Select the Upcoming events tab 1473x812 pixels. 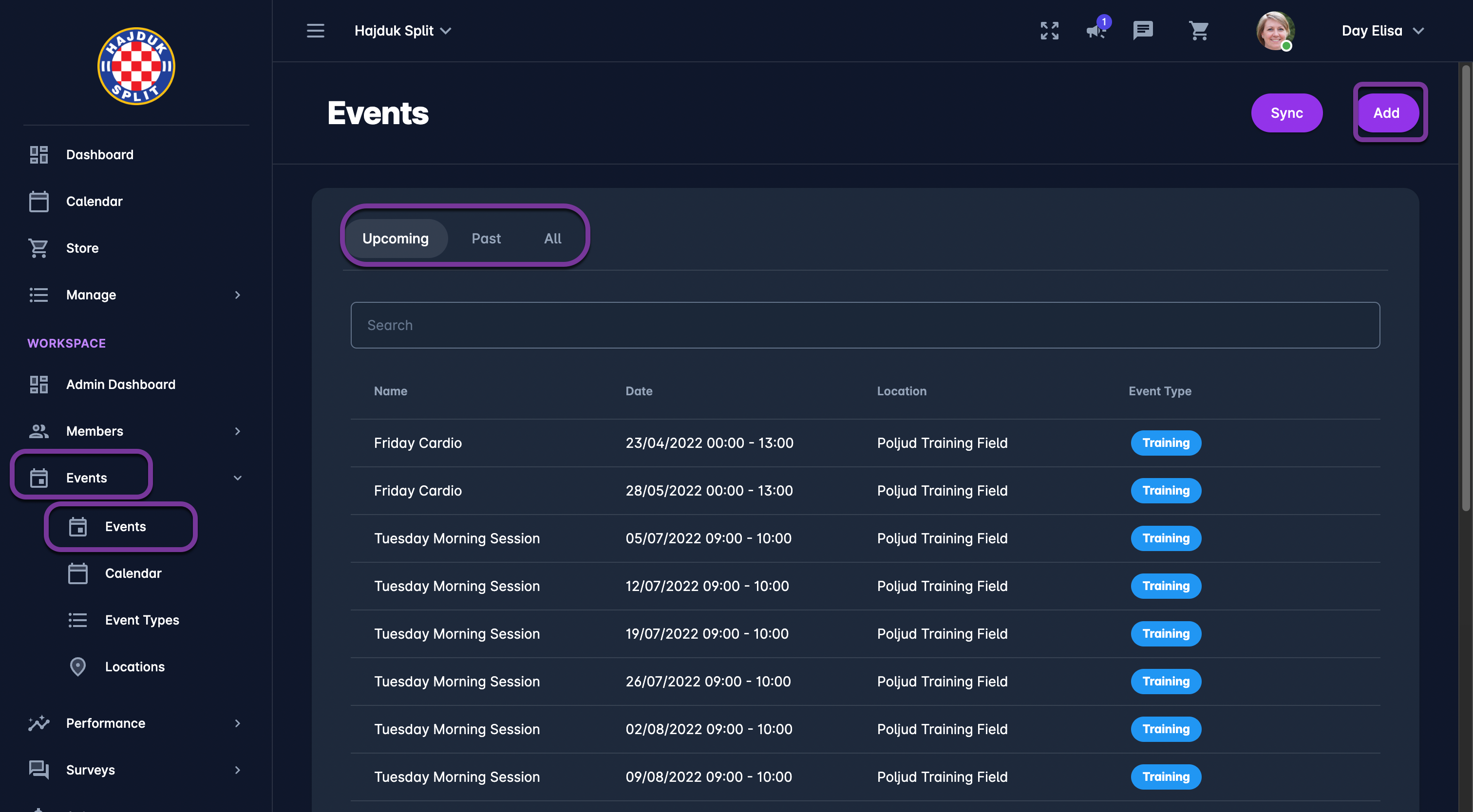pos(395,238)
